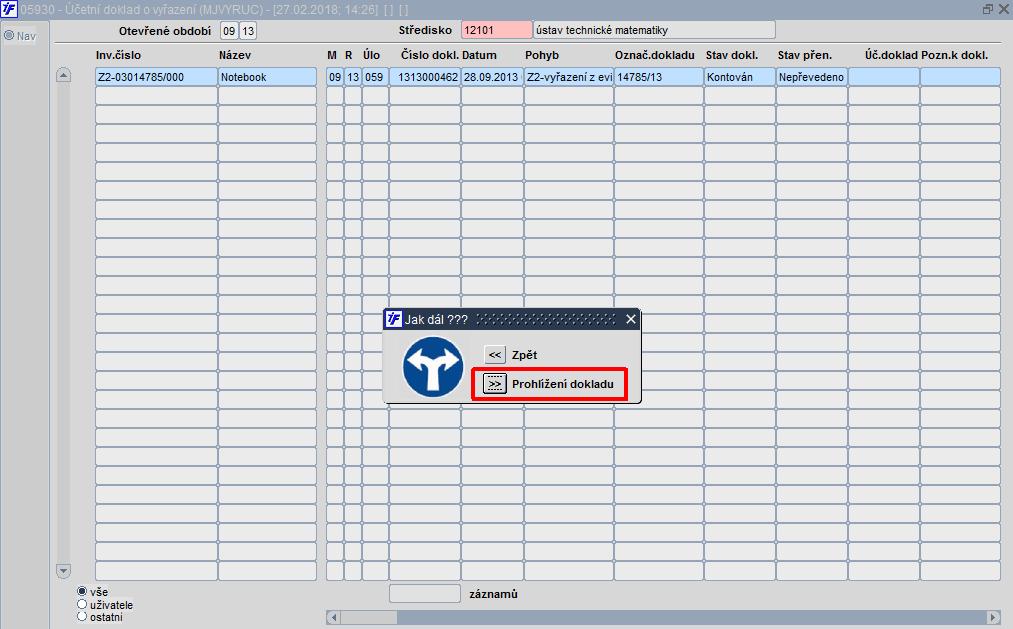Screen dimensions: 1013x629
Task: Click the empty Pozn.k dokl. cell in first row
Action: pyautogui.click(x=961, y=77)
